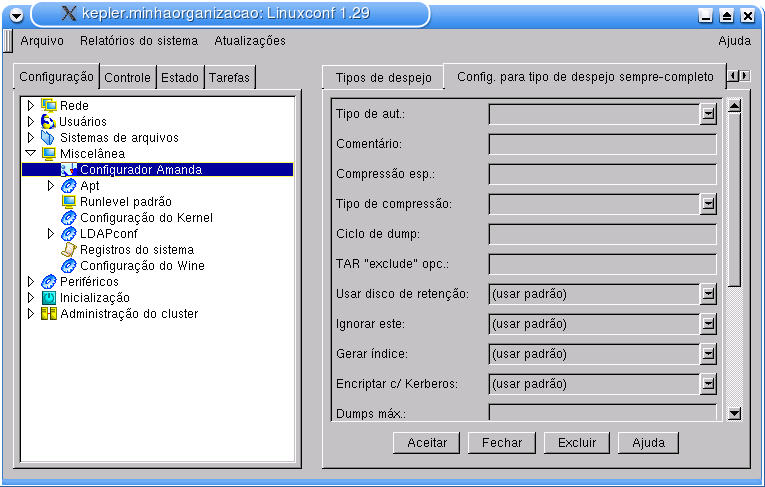Expand the Sistemas de arquivos node
765x487 pixels.
31,138
